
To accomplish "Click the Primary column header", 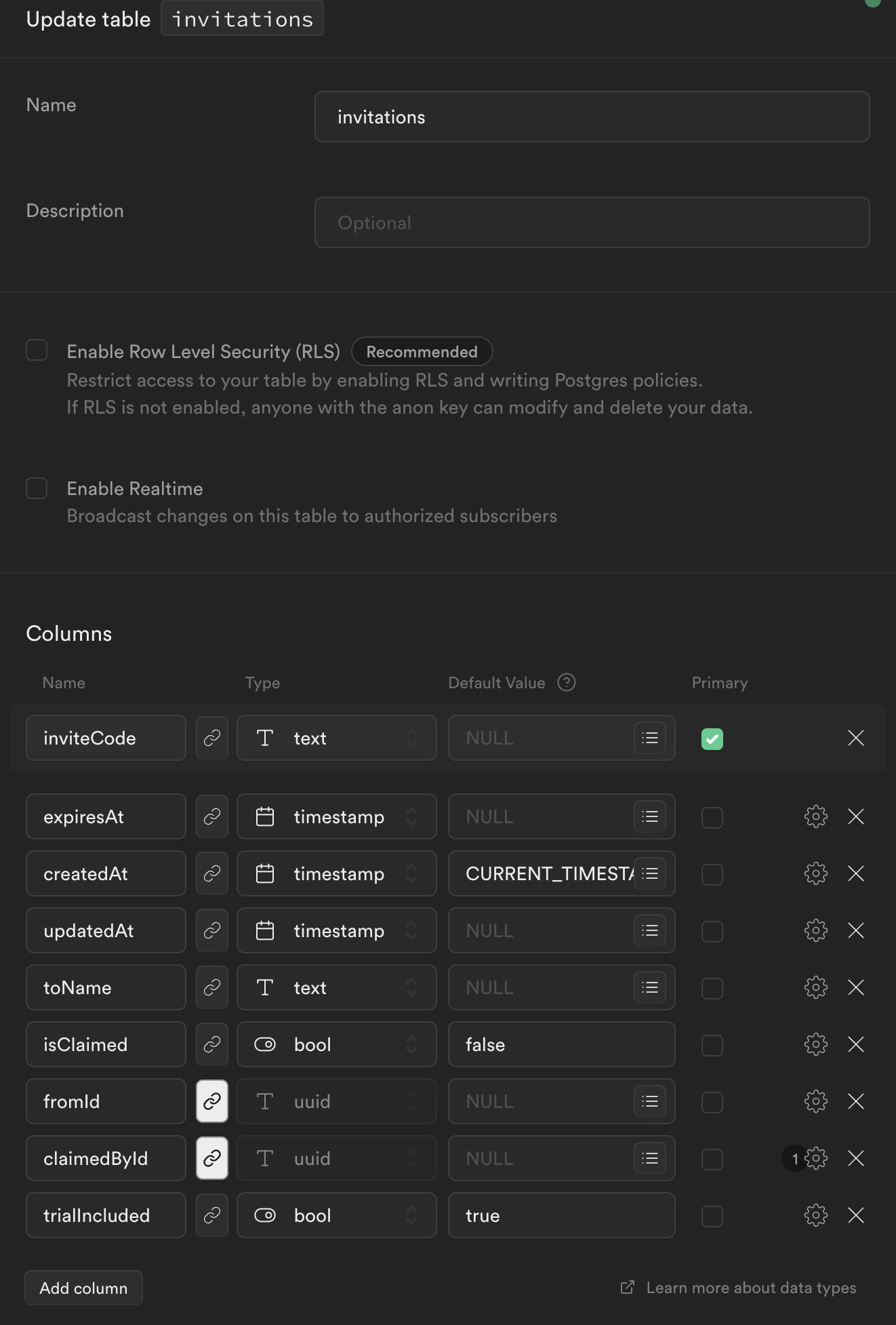I will [720, 683].
